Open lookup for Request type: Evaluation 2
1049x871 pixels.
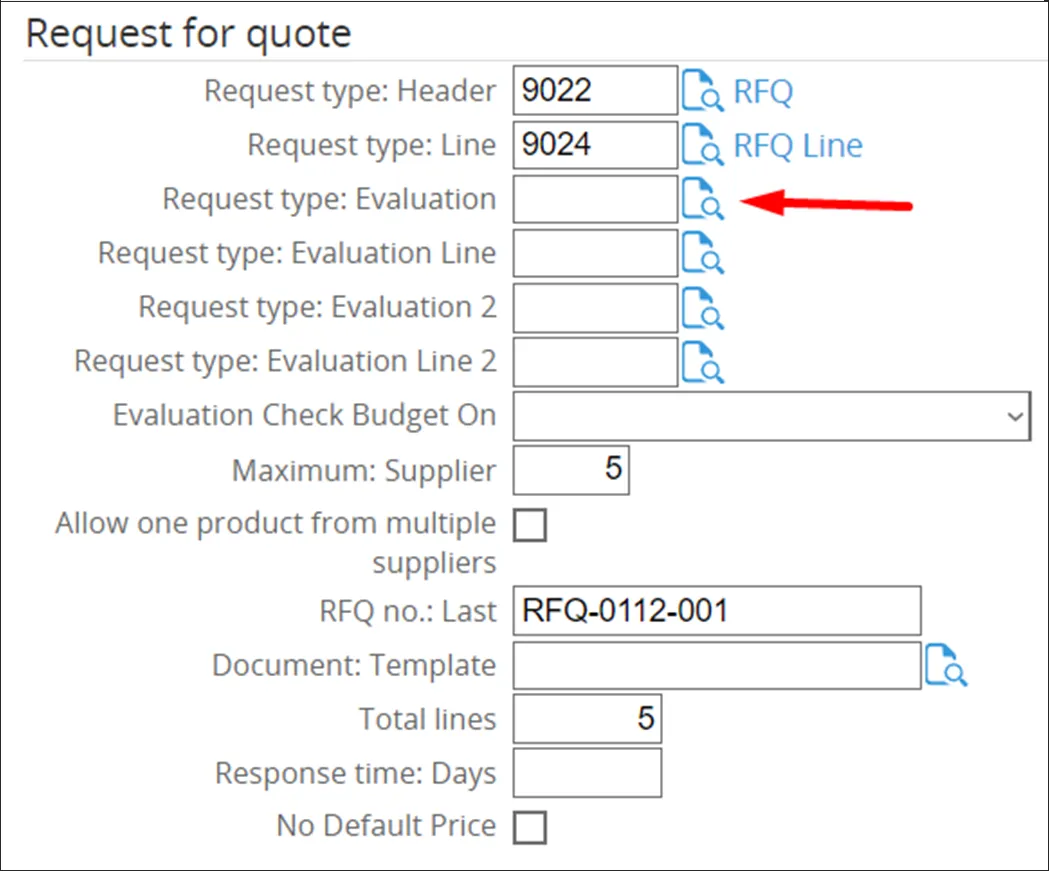tap(703, 307)
